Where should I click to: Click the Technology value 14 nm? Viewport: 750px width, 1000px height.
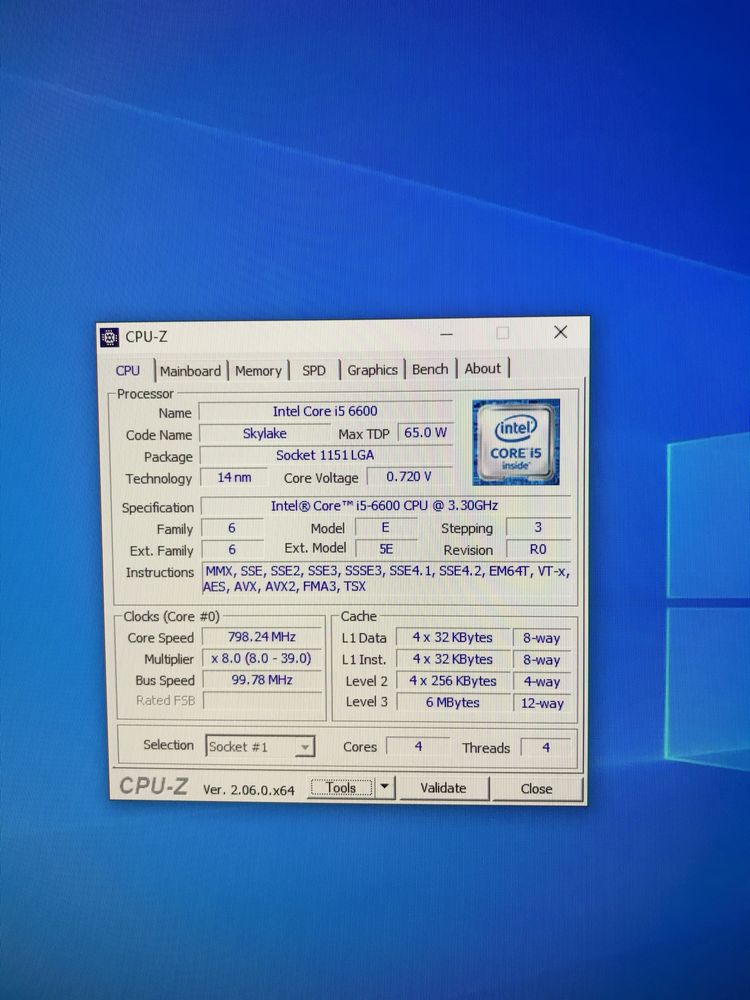click(234, 477)
